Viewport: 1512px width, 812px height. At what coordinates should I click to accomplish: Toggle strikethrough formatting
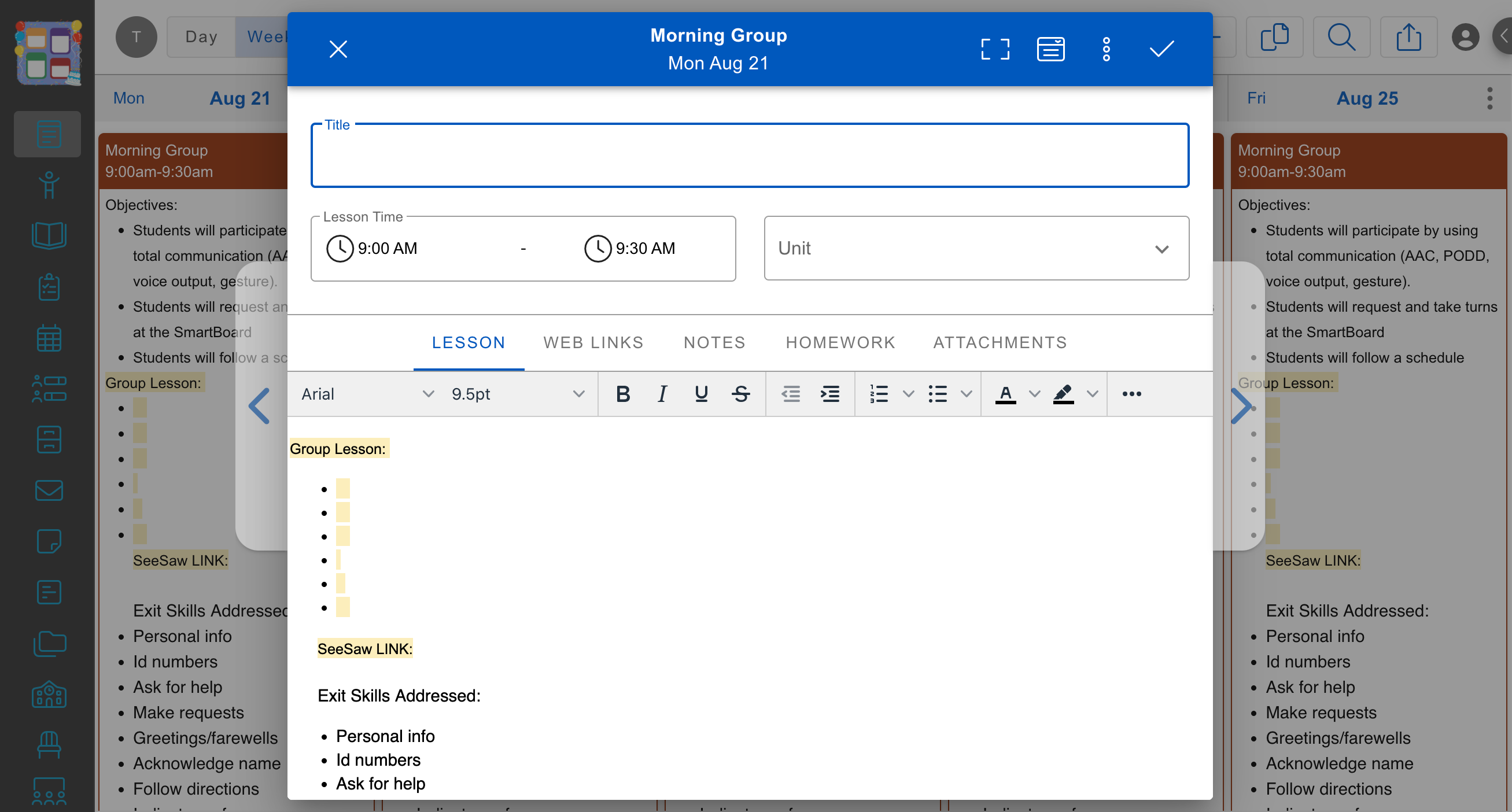pos(741,394)
